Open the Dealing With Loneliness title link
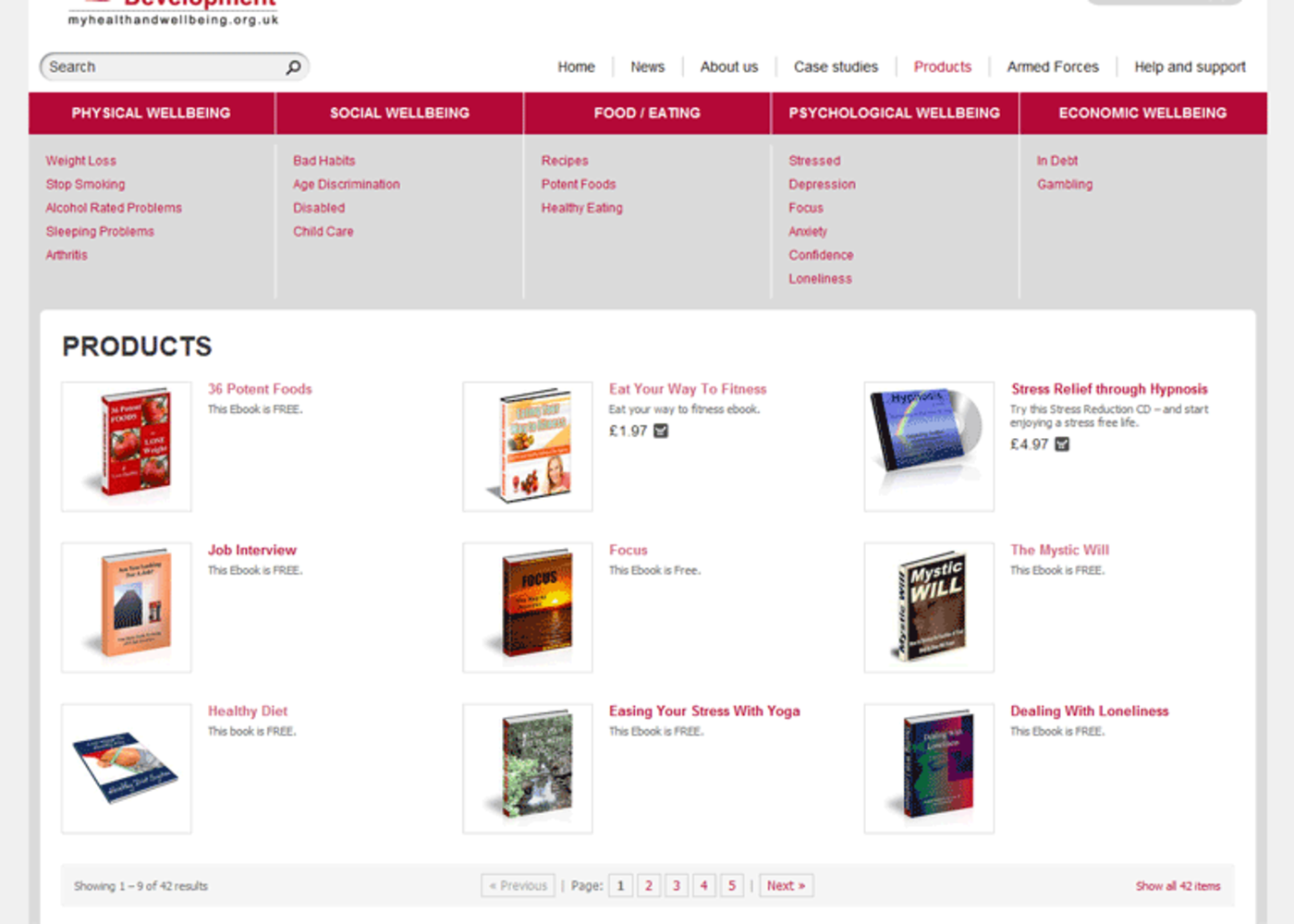Image resolution: width=1294 pixels, height=924 pixels. (x=1089, y=711)
